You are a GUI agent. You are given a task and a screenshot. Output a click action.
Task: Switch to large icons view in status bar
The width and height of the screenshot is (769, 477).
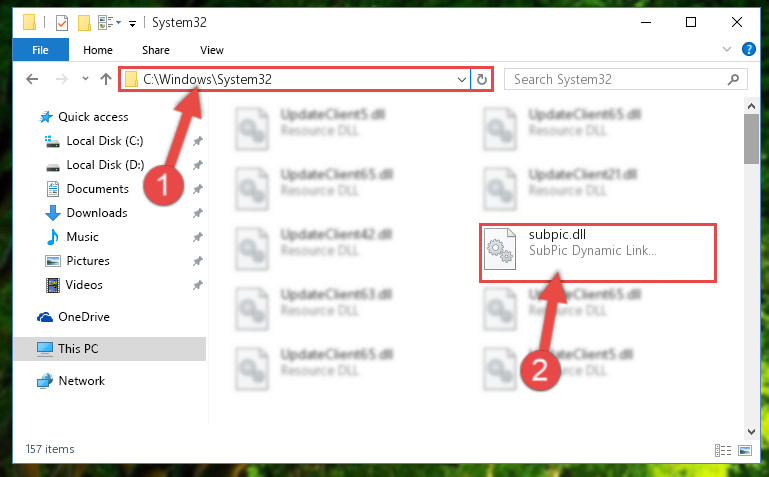[744, 450]
